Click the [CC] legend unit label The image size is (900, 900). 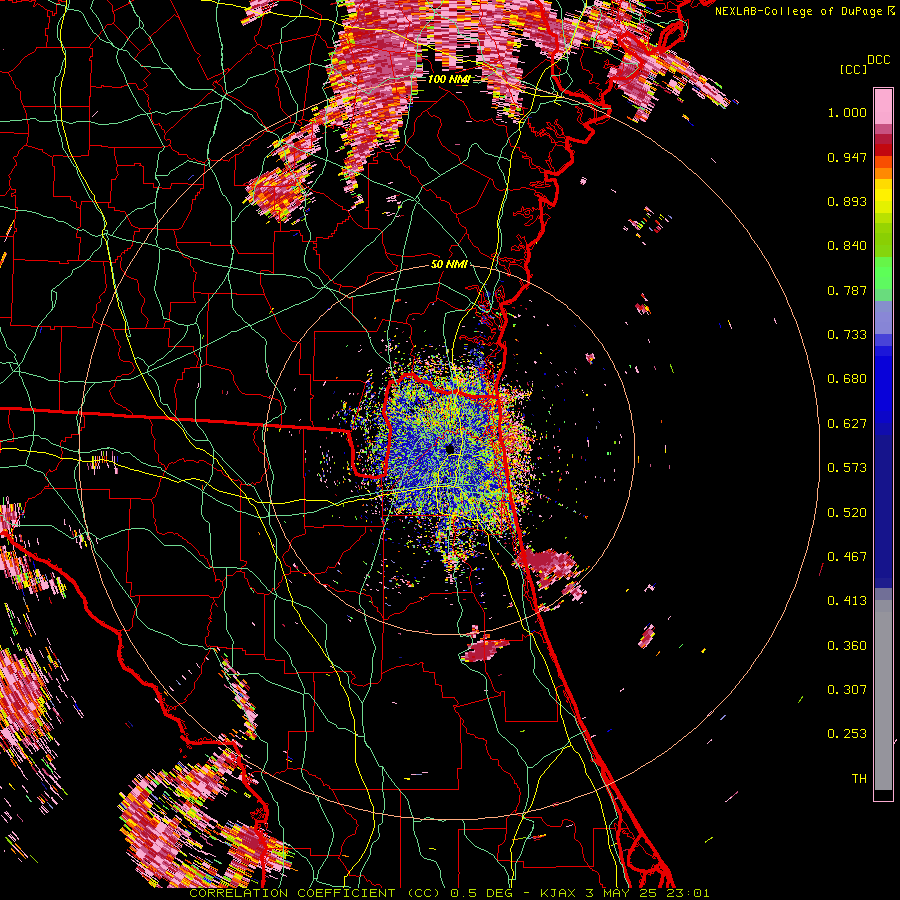pos(853,69)
